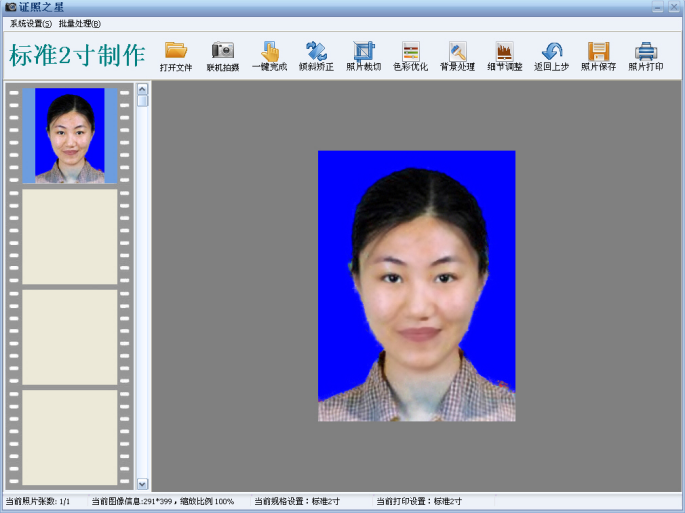Open 背景处理 background processing tool

click(x=457, y=56)
